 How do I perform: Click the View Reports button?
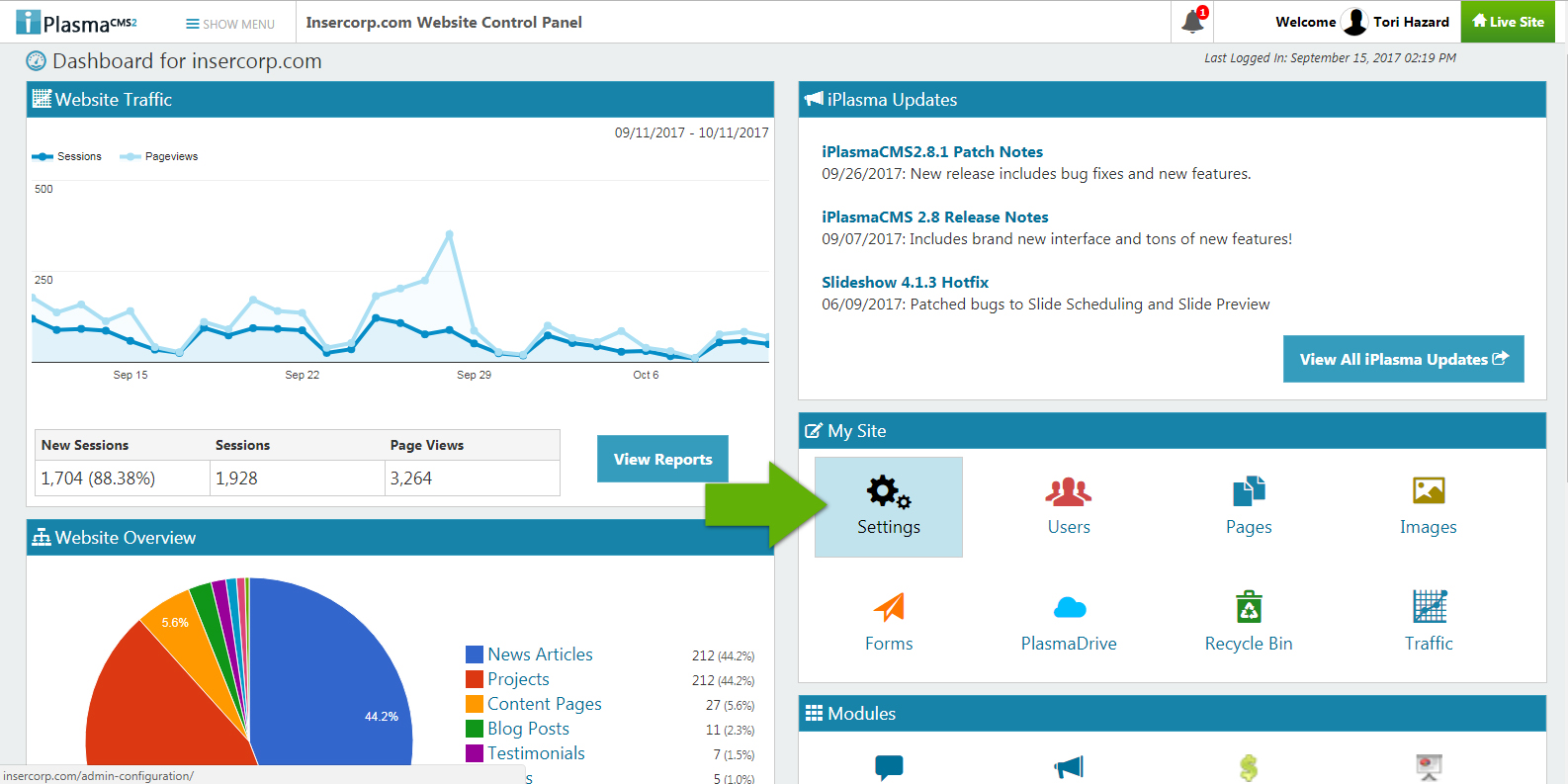point(662,459)
